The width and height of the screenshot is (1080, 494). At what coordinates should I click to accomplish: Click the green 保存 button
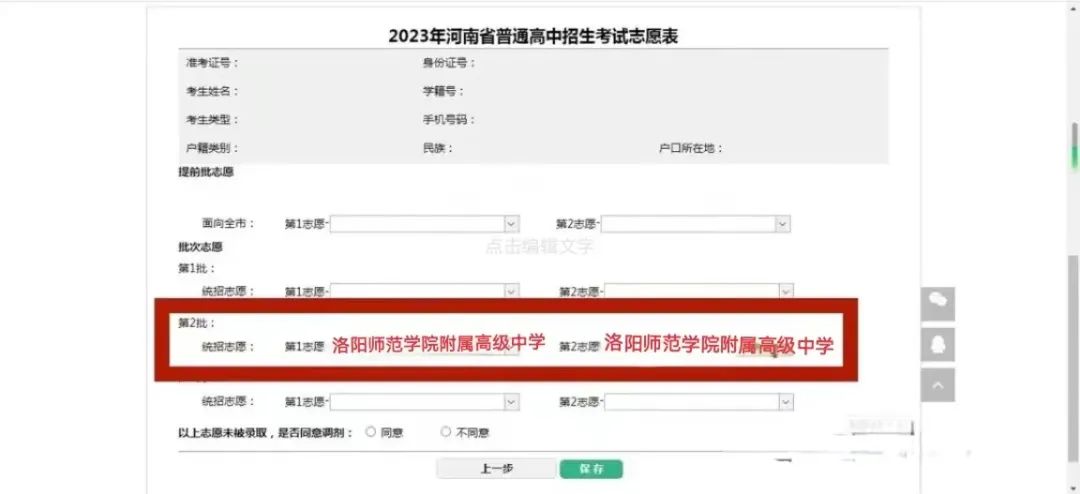[591, 469]
